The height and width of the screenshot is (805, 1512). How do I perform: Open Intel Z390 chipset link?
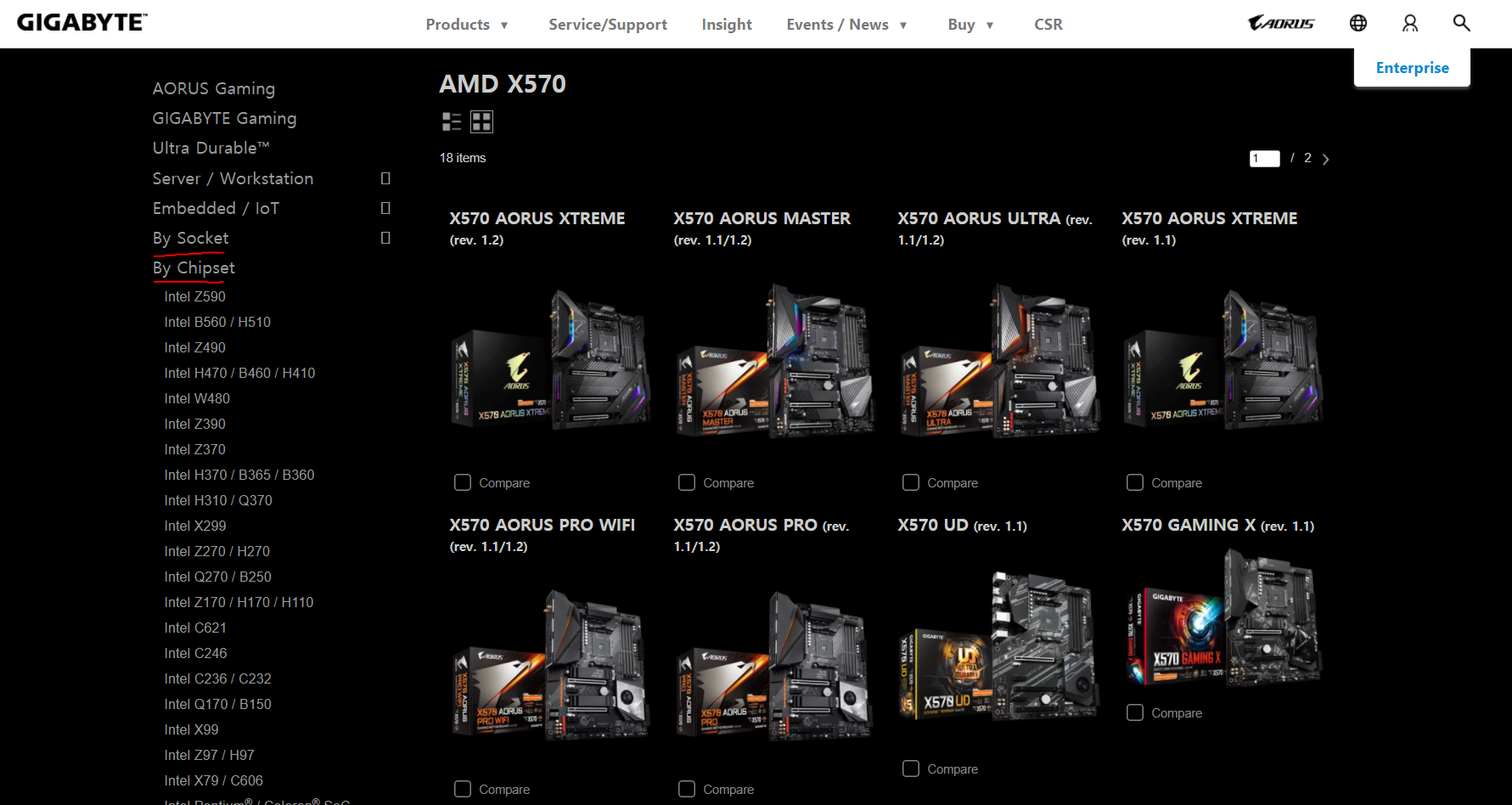click(195, 424)
